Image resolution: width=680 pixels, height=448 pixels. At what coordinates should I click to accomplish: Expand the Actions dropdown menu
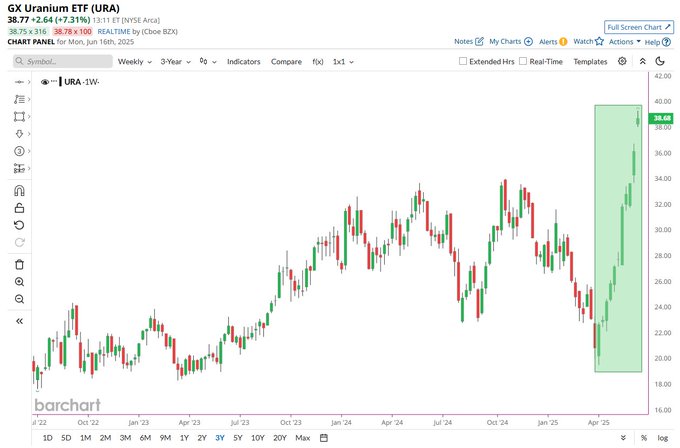624,42
